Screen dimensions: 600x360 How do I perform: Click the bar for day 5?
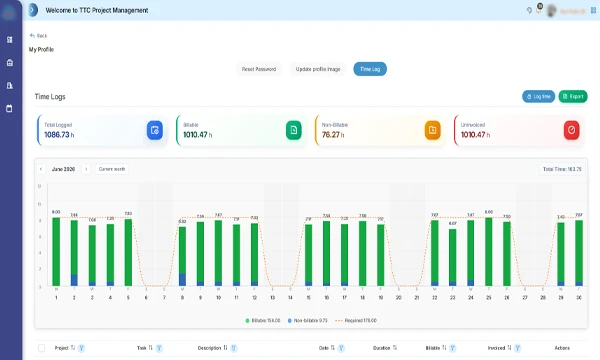click(x=128, y=252)
